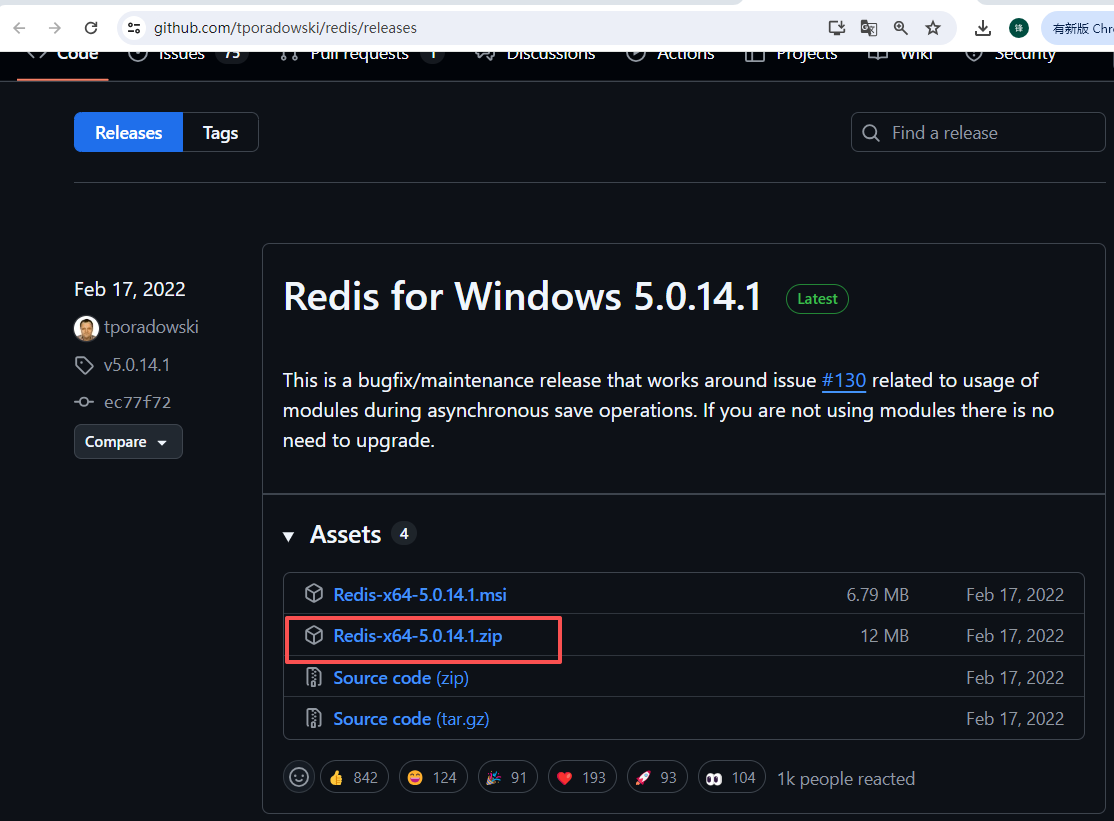Open the Discussions tab
The width and height of the screenshot is (1114, 821).
[536, 55]
